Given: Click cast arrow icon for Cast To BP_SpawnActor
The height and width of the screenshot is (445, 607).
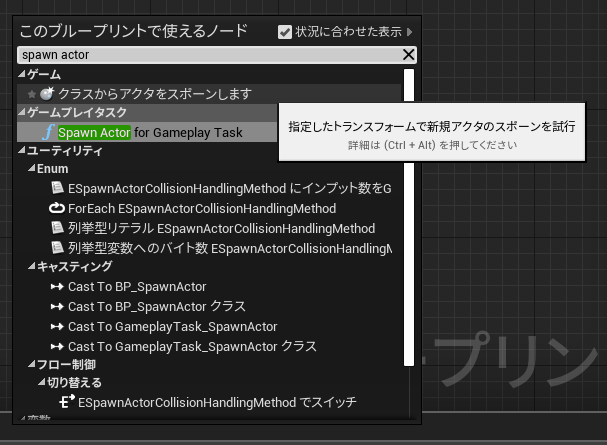Looking at the screenshot, I should tap(57, 287).
